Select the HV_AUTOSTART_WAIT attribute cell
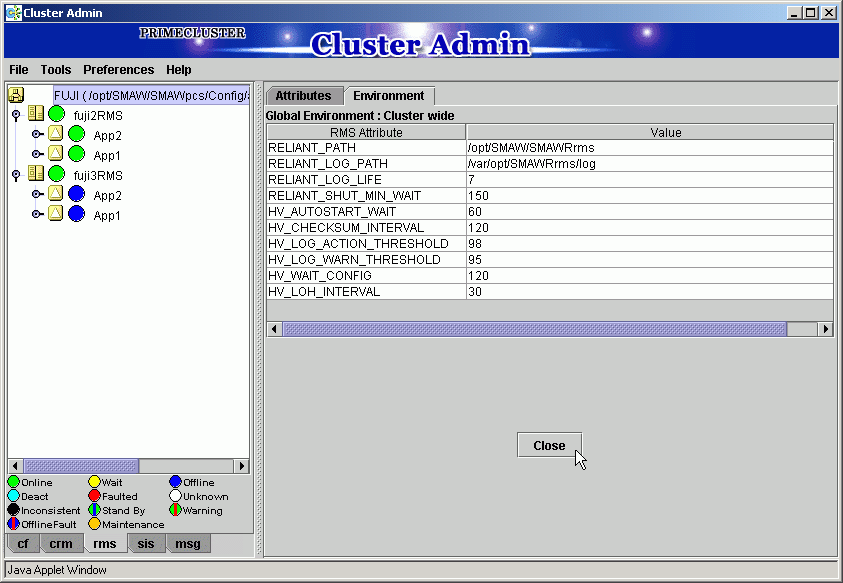The height and width of the screenshot is (583, 843). click(366, 212)
